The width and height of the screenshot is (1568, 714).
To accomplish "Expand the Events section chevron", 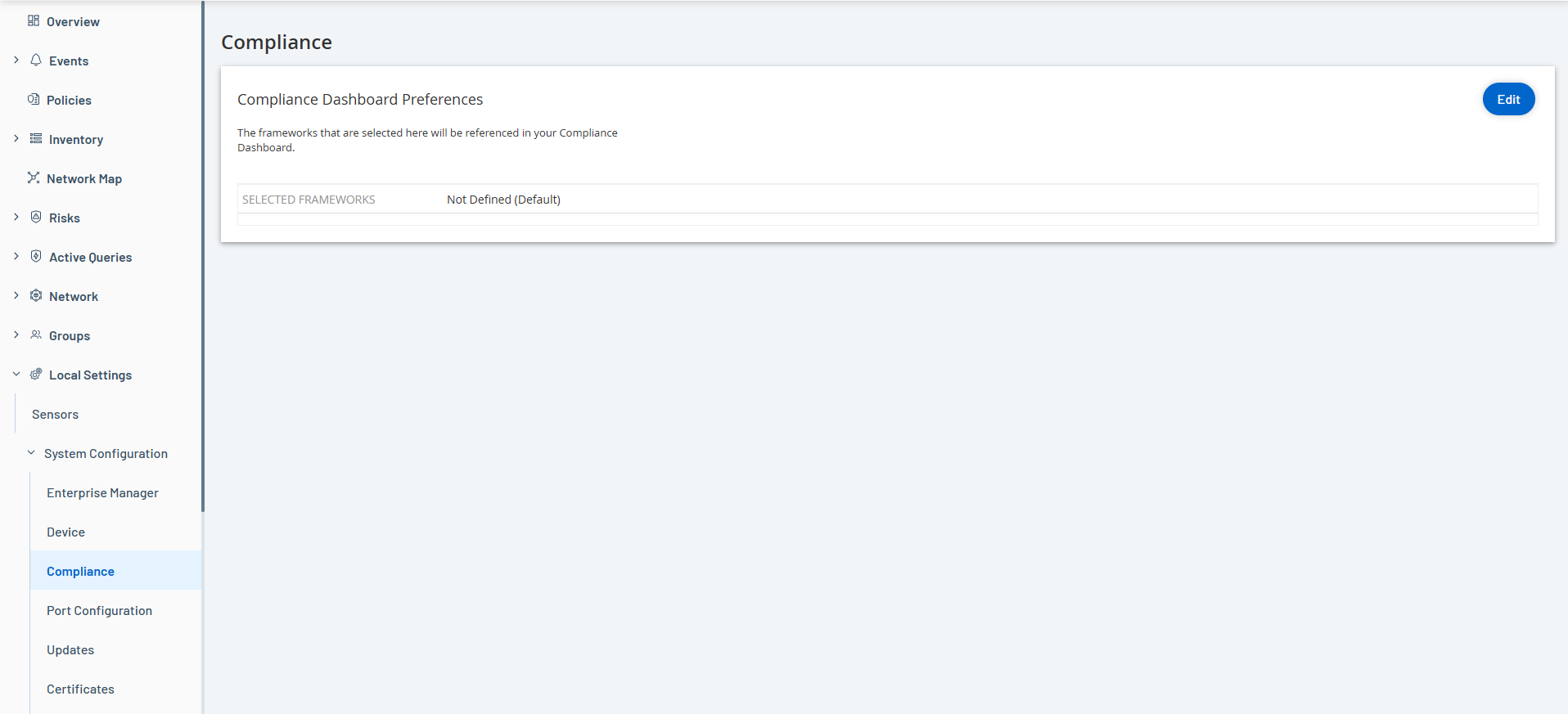I will tap(16, 60).
